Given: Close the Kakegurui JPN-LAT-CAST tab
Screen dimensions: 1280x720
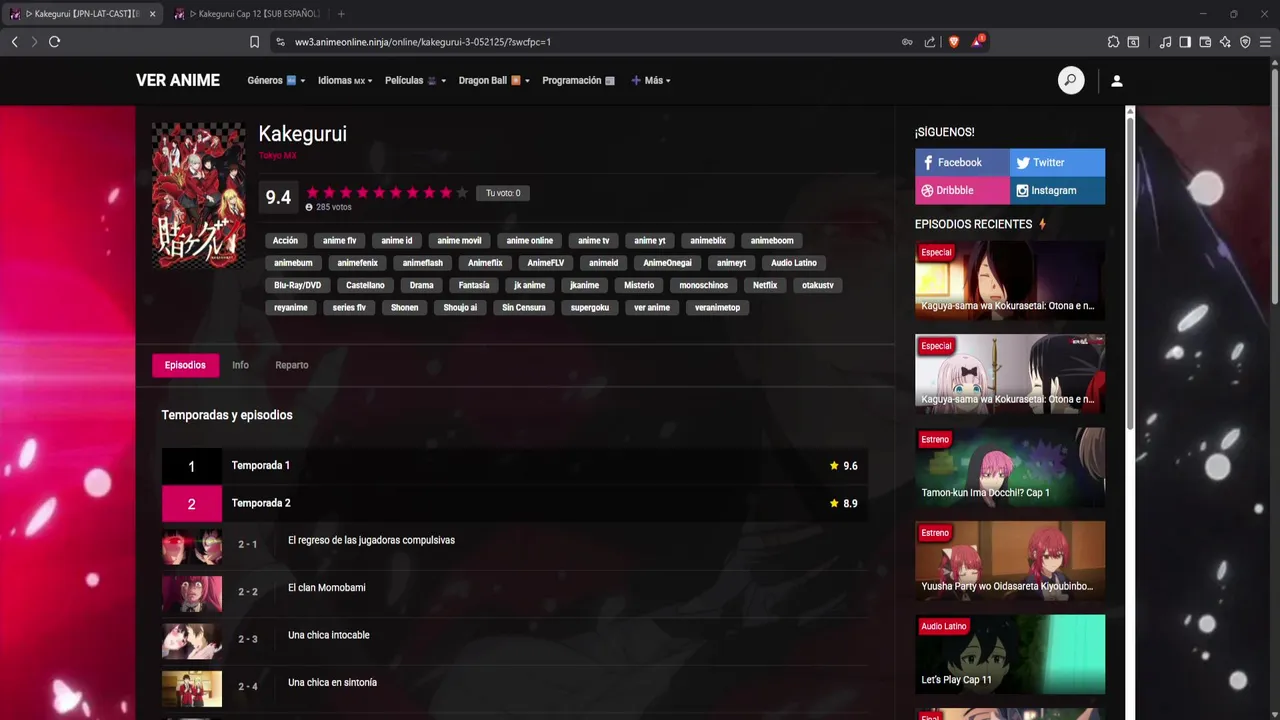Looking at the screenshot, I should coord(152,14).
